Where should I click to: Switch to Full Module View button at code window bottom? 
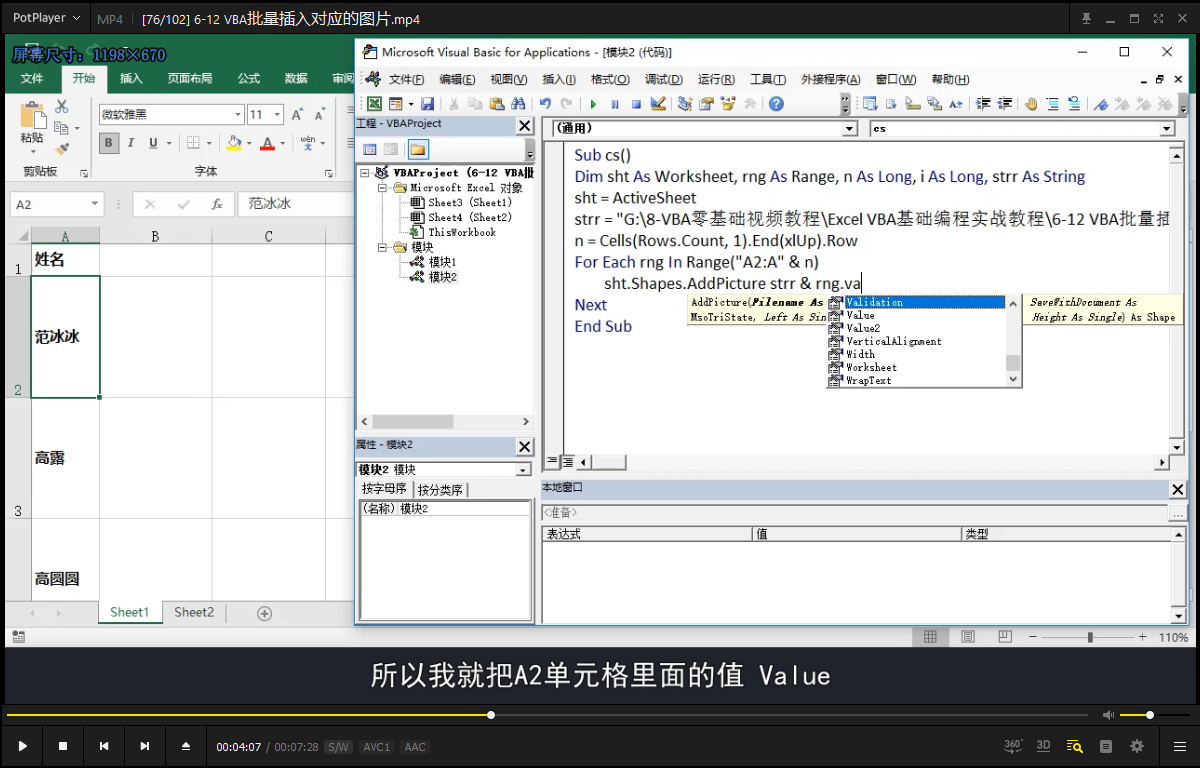(566, 462)
